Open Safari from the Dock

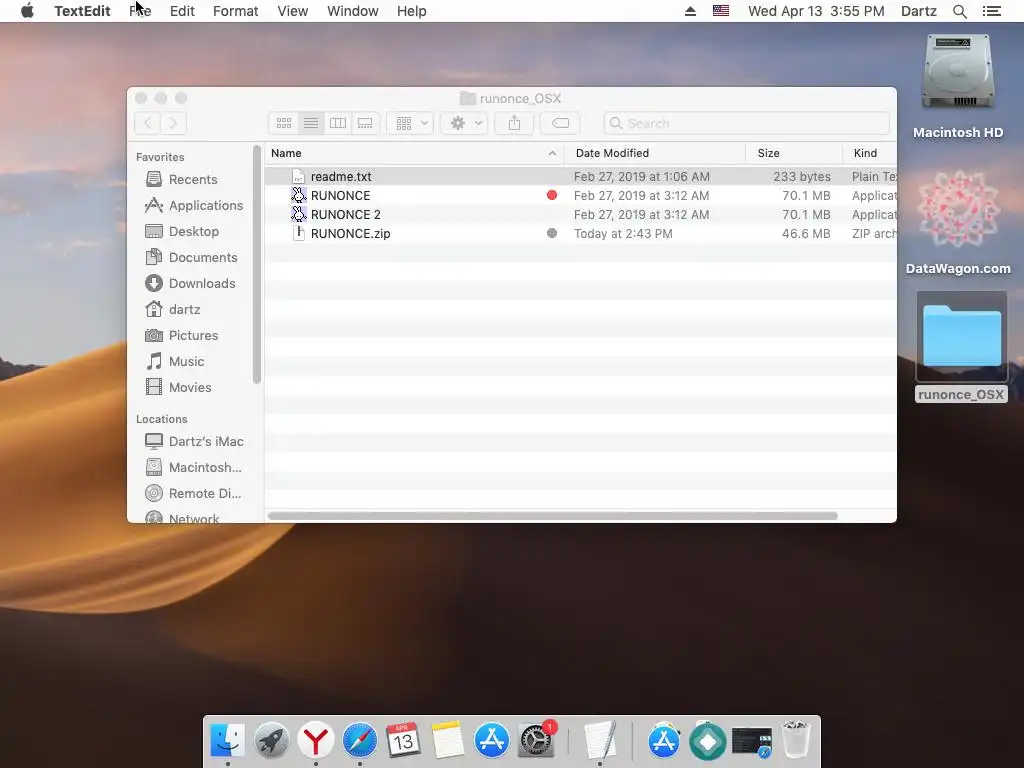point(360,741)
